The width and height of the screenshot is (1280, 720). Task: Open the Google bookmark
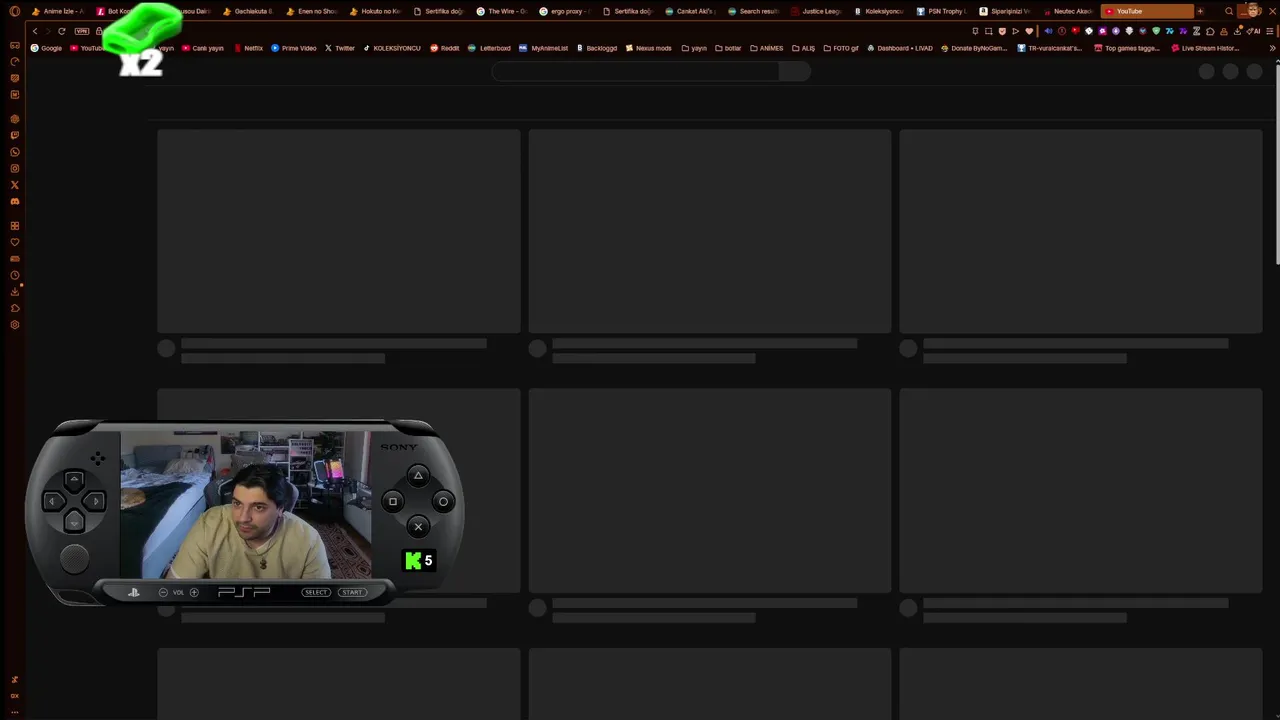pos(47,48)
